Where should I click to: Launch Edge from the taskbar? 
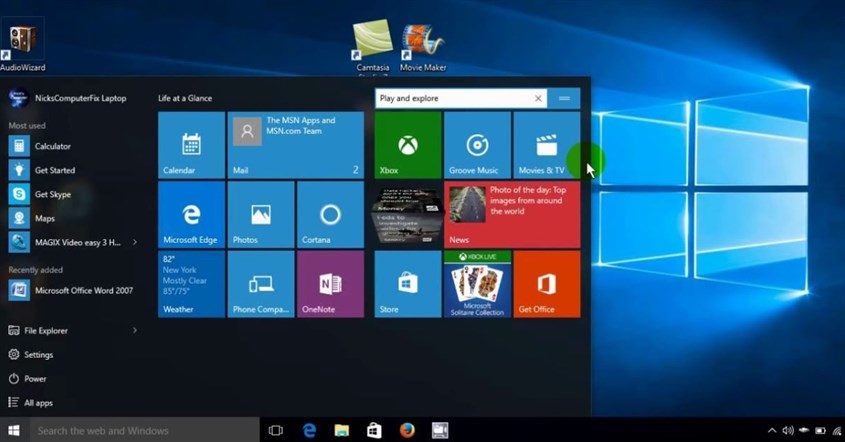coord(309,430)
